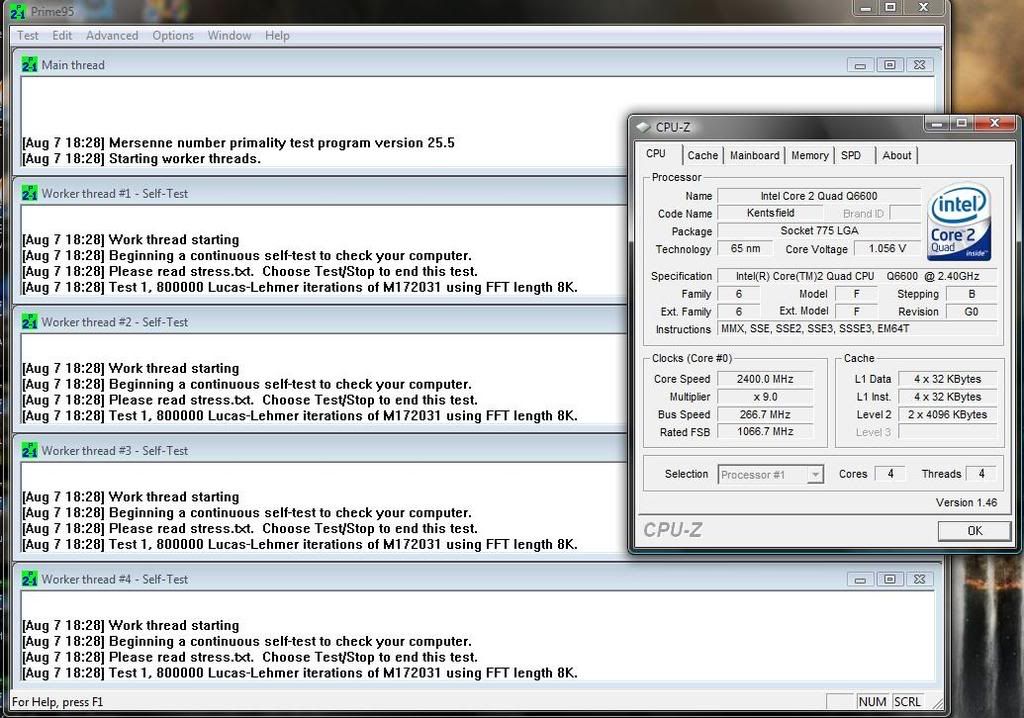Viewport: 1024px width, 718px height.
Task: Maximize the Worker thread #4 window
Action: pyautogui.click(x=889, y=579)
